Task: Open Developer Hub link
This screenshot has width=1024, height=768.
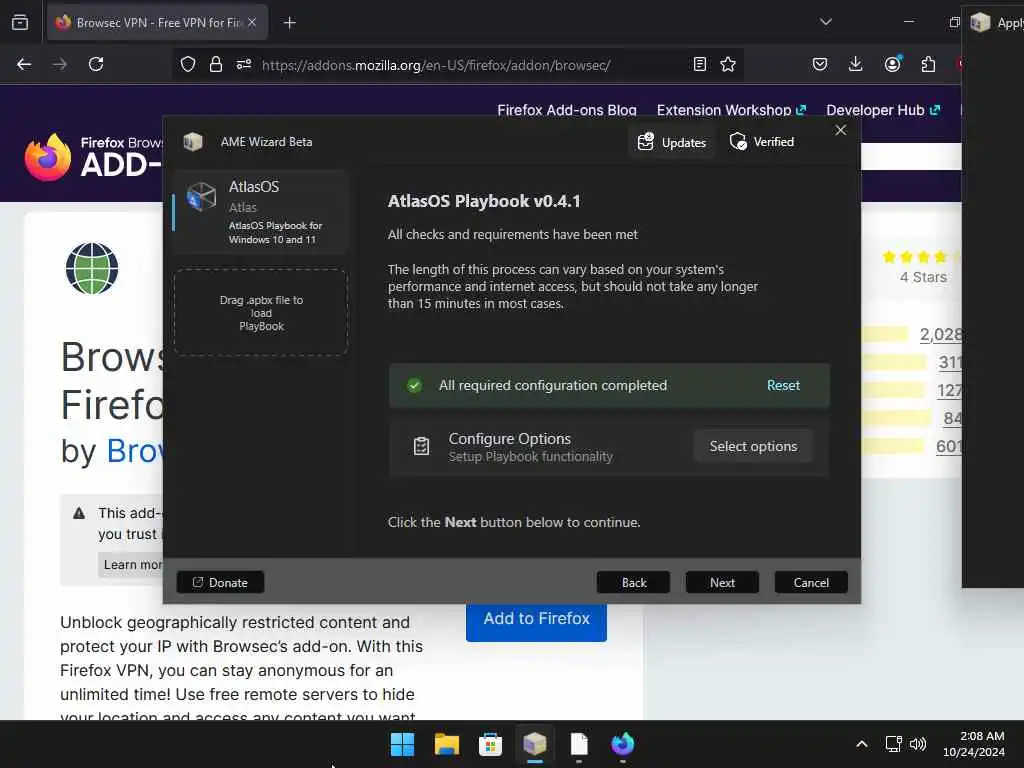Action: (883, 110)
